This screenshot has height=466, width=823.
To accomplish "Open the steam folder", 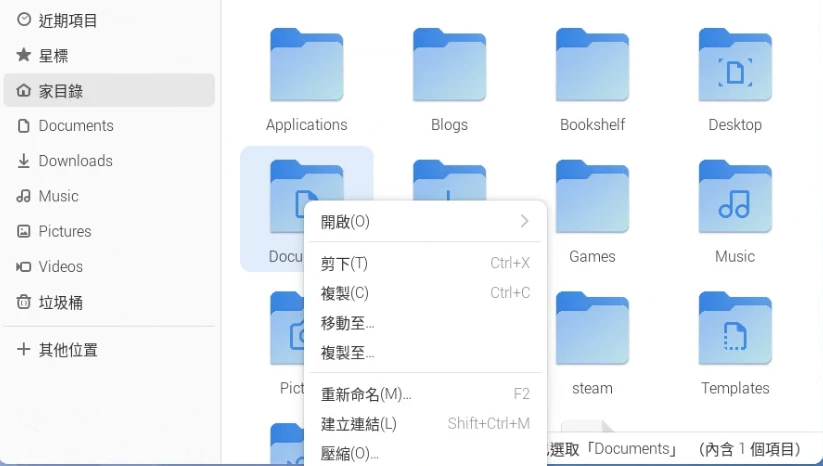I will pos(592,328).
